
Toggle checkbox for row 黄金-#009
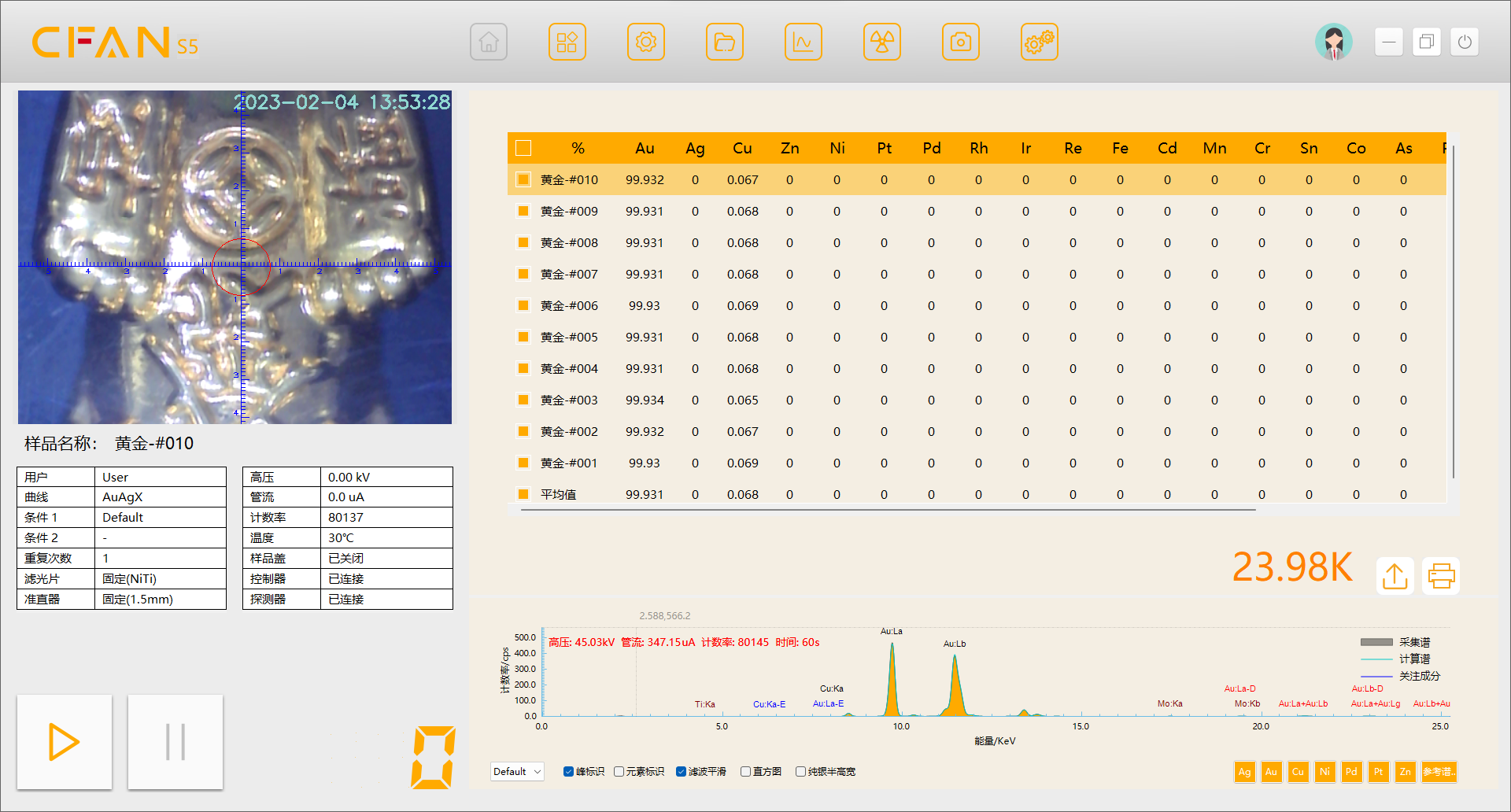tap(523, 211)
